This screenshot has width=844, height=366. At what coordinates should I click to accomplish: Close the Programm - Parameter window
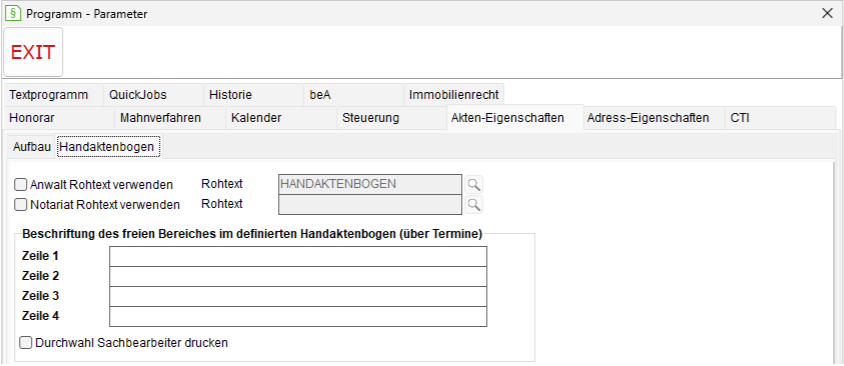pos(827,13)
